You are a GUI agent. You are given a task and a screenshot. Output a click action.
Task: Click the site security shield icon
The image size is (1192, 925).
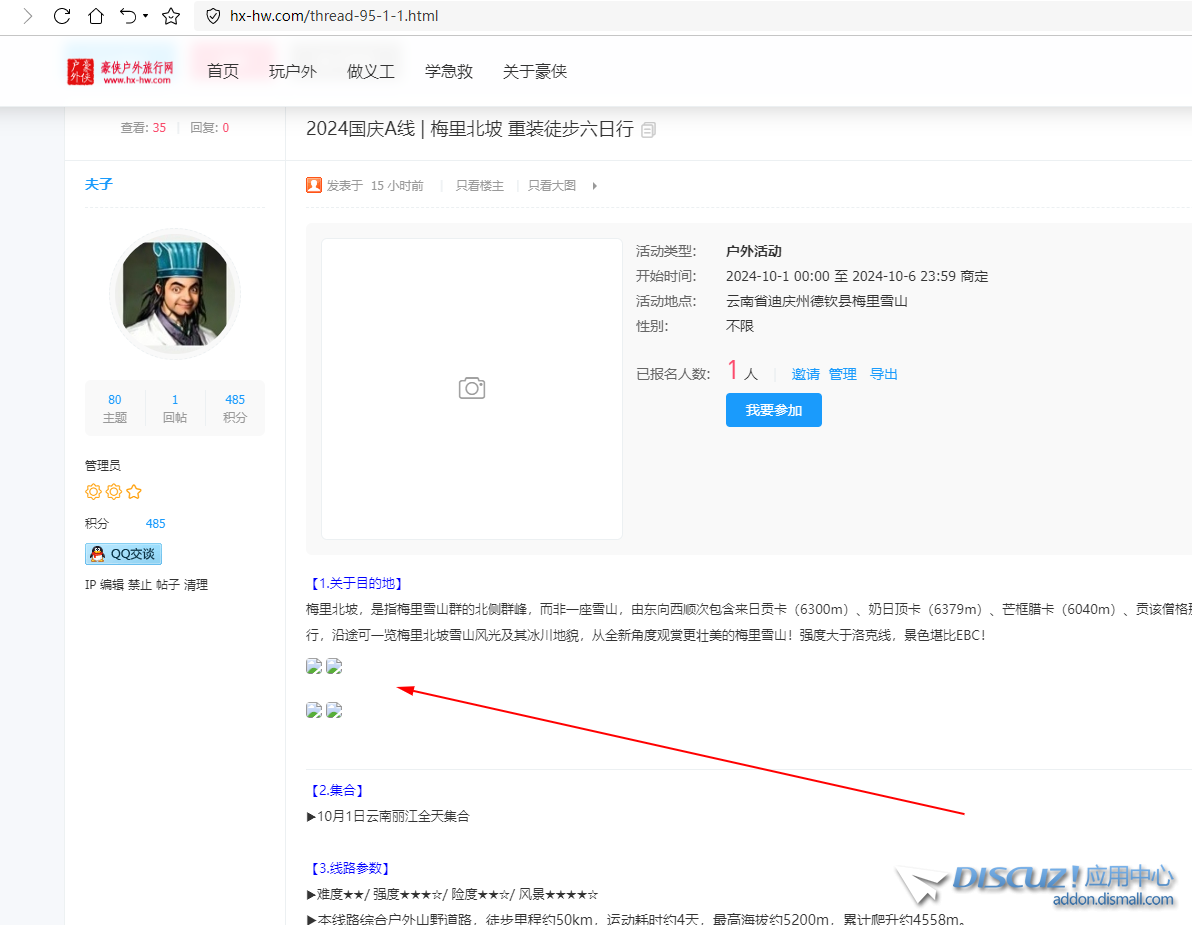pos(212,16)
